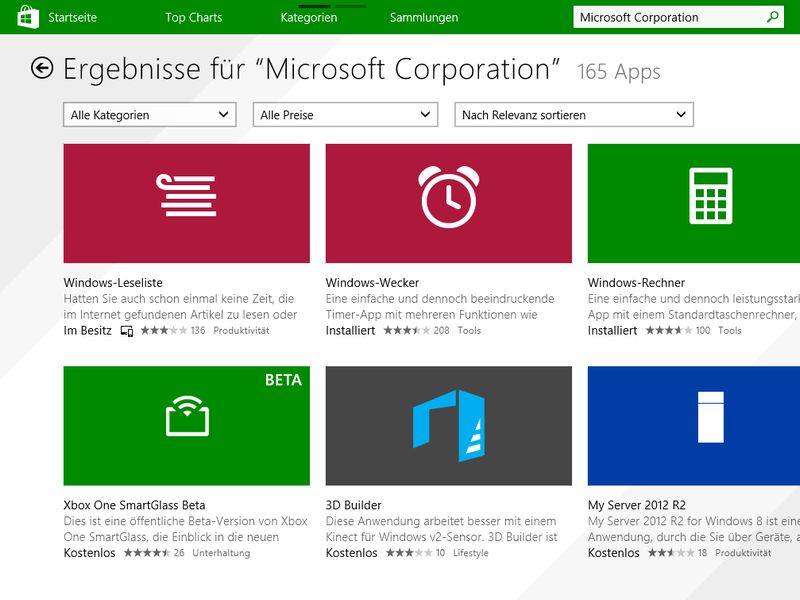Image resolution: width=800 pixels, height=600 pixels.
Task: Open the My Server 2012 R2 tile
Action: [694, 426]
